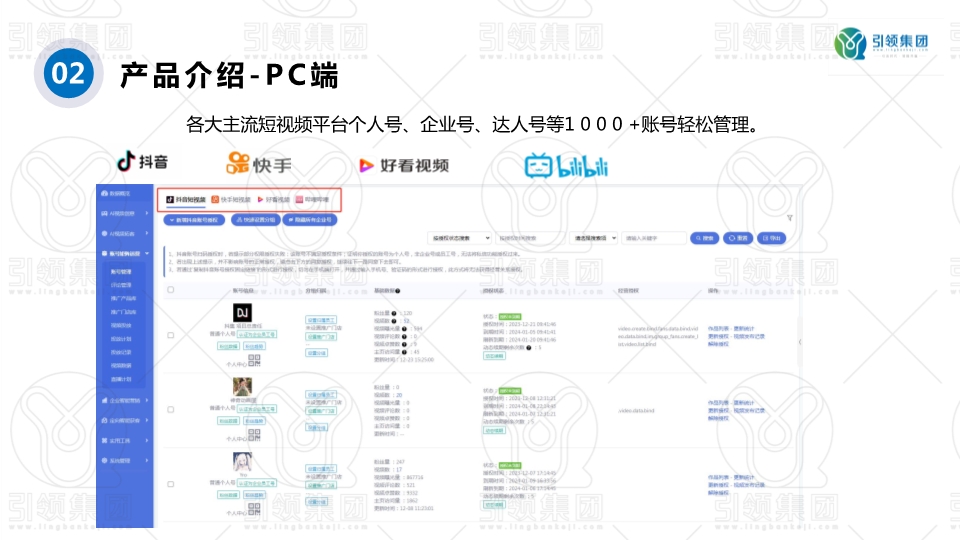Select 评论管理 in the sidebar submenu
Screen dimensions: 960x540
pyautogui.click(x=121, y=285)
